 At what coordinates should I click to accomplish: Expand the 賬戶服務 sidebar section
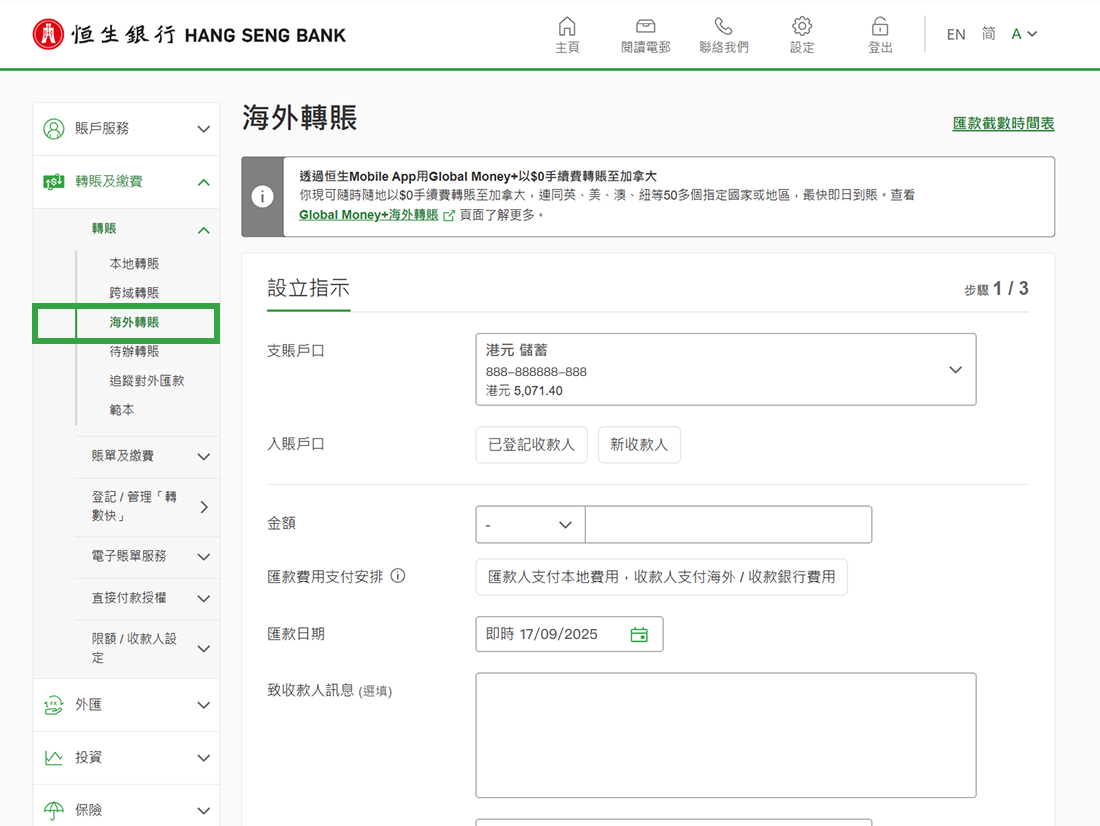[x=126, y=129]
